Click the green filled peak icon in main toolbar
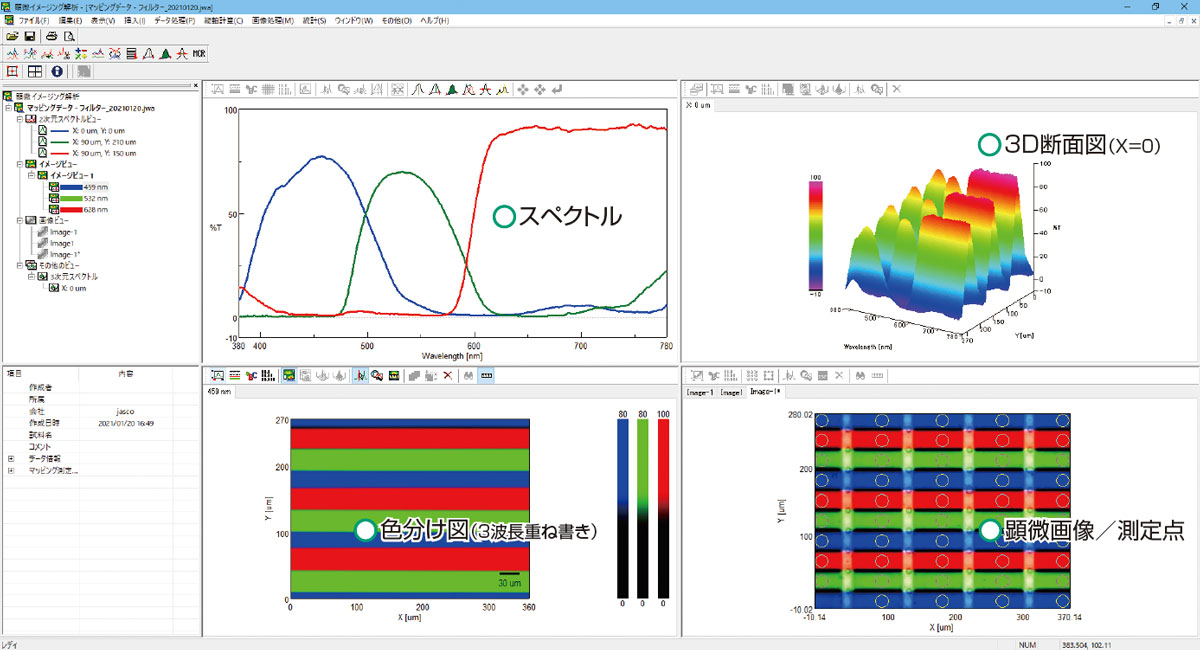 (x=167, y=54)
